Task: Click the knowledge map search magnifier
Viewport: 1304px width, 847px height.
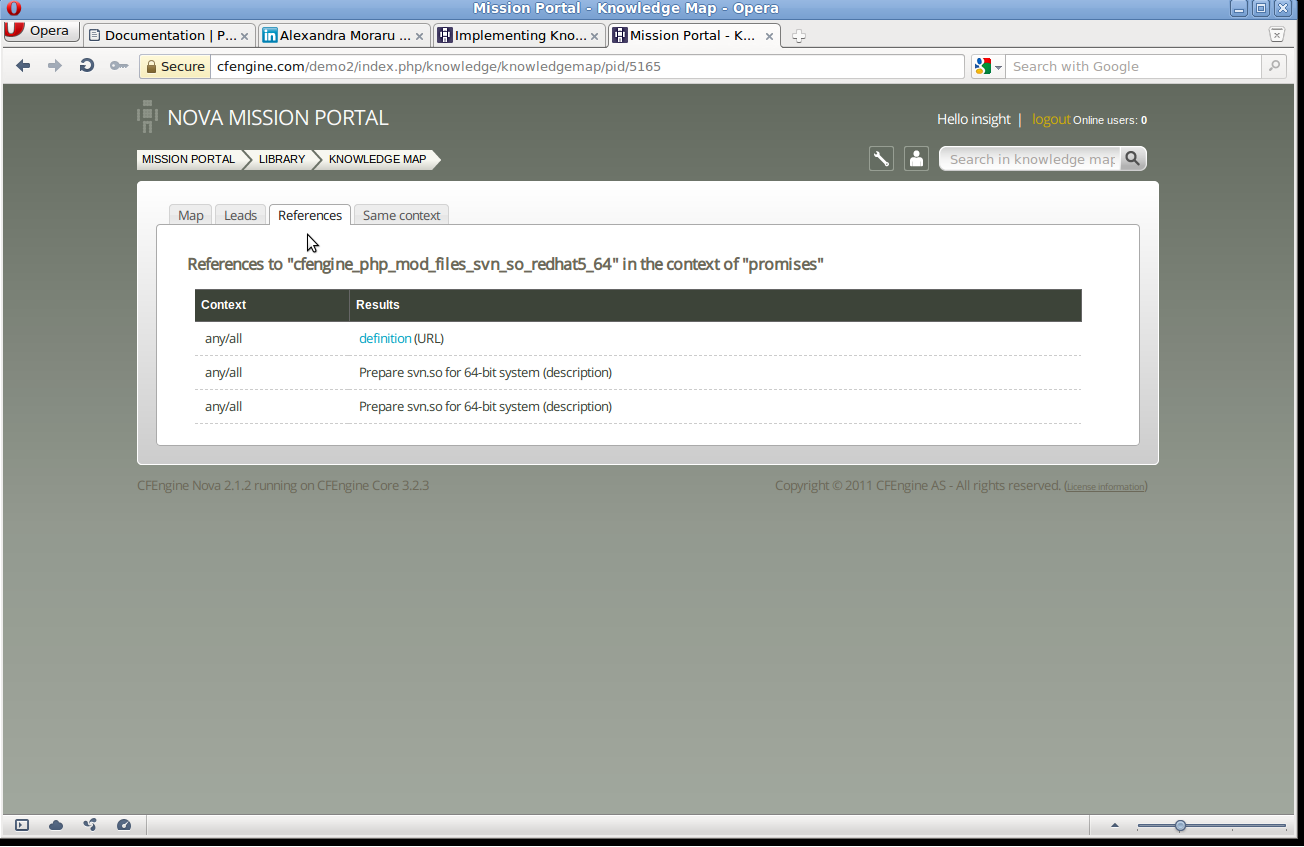Action: (x=1132, y=159)
